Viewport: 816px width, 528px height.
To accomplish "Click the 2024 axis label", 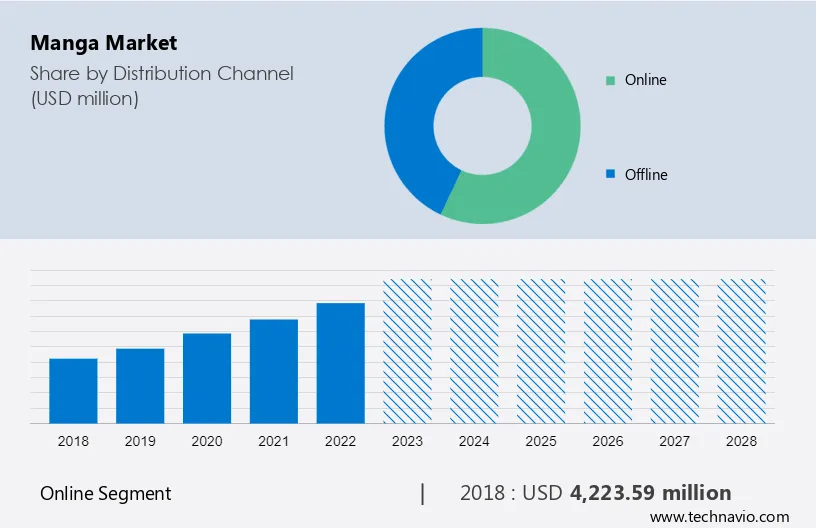I will (474, 441).
